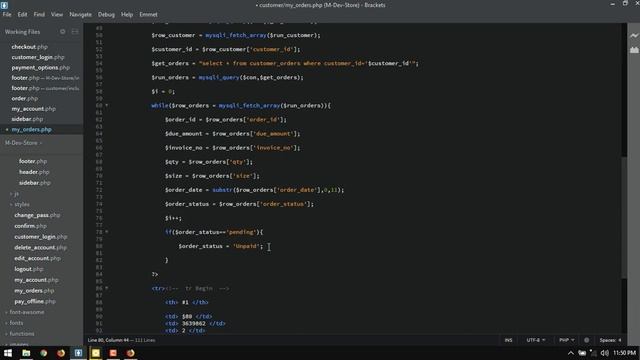This screenshot has height=360, width=640.
Task: Open the Live Preview lightning icon
Action: pos(634,36)
